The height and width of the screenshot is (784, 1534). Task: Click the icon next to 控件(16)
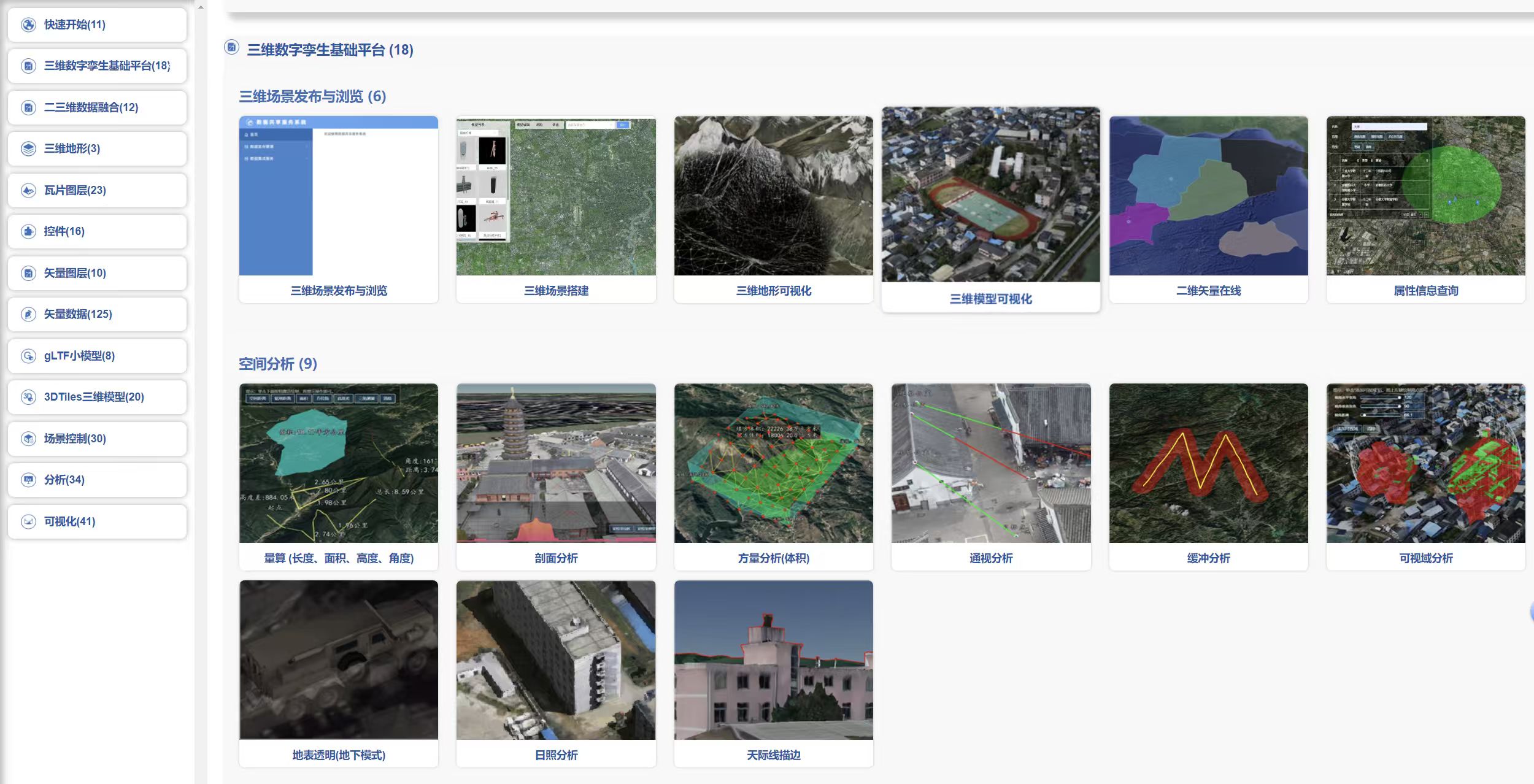(x=28, y=231)
